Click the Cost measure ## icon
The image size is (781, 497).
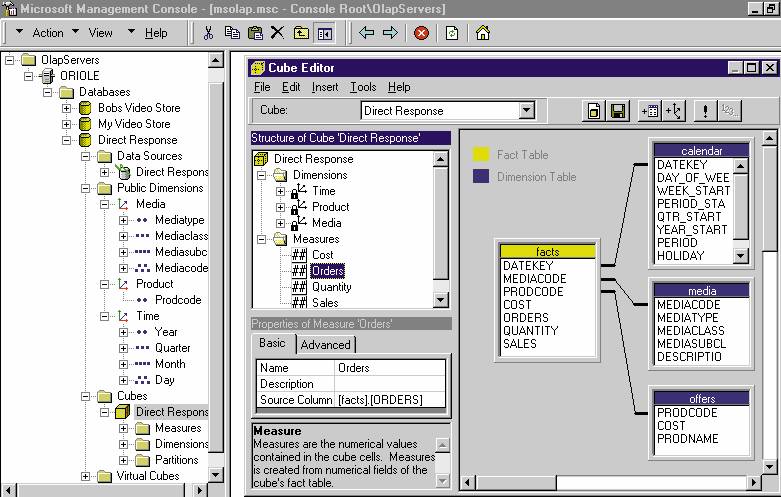coord(299,255)
